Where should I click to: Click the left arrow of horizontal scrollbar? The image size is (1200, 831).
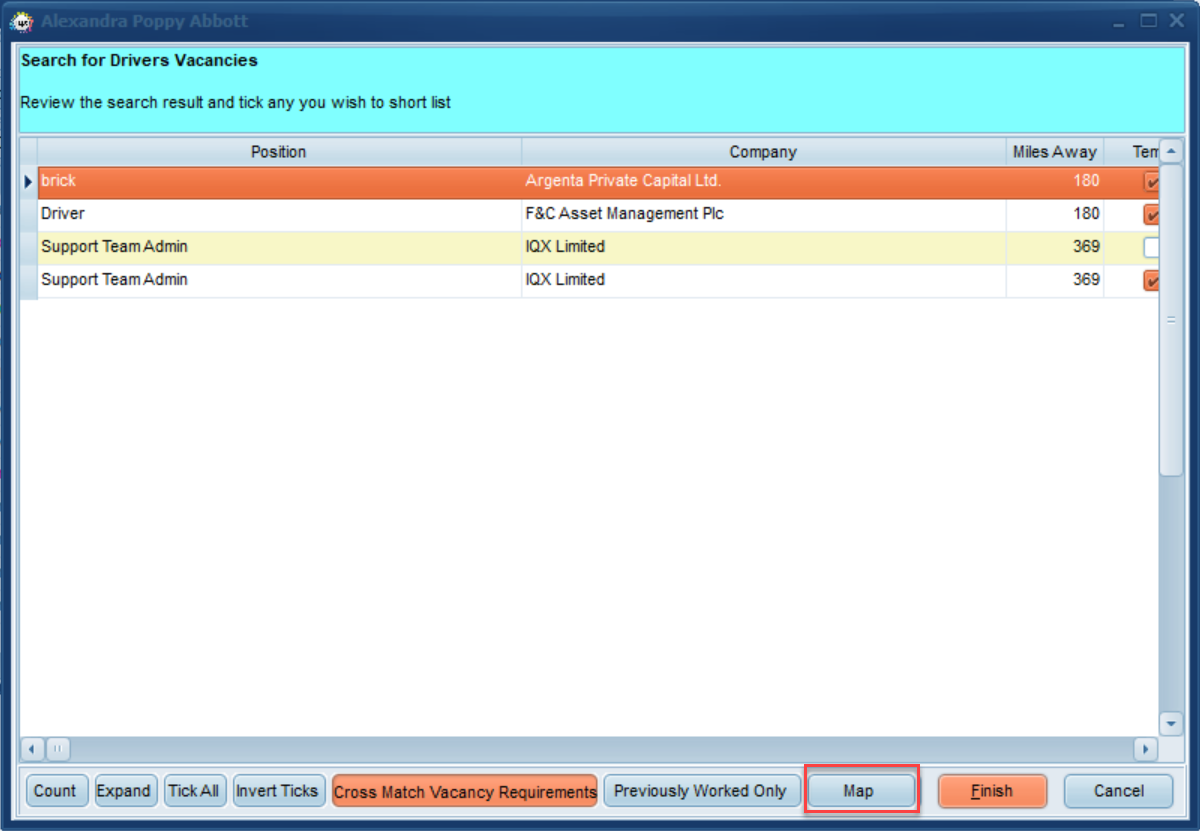pos(32,748)
